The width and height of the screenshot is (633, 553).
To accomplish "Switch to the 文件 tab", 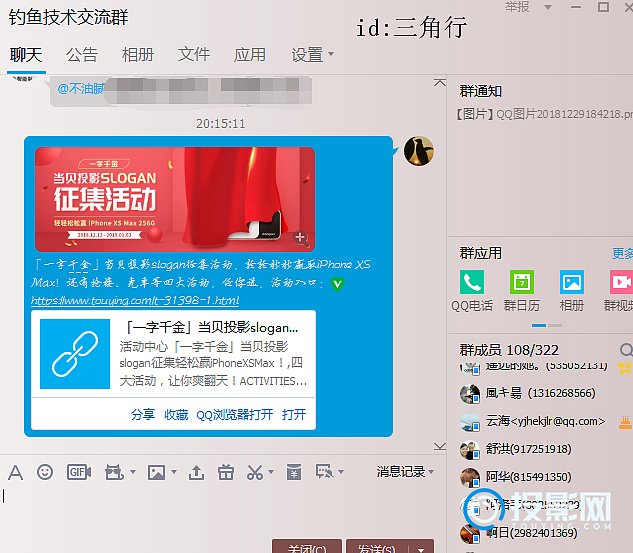I will [x=194, y=54].
